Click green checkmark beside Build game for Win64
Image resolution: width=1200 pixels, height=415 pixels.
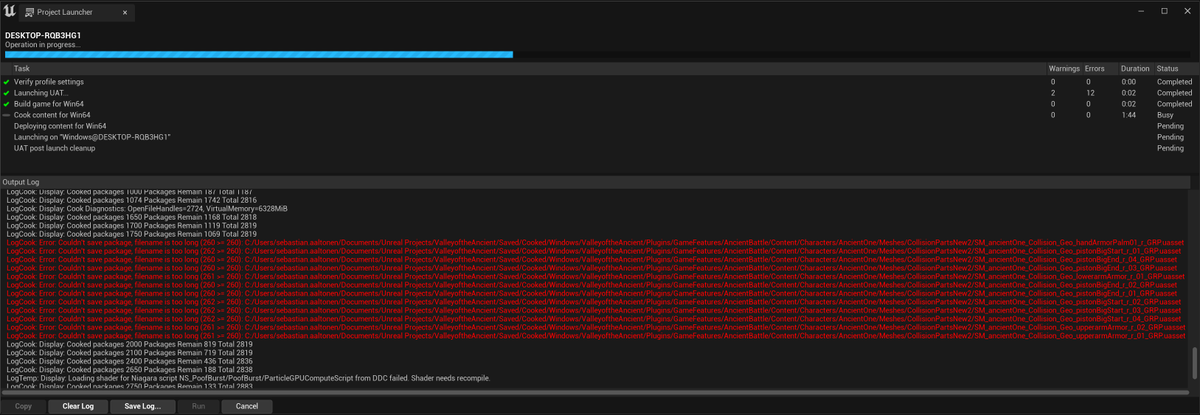(7, 104)
